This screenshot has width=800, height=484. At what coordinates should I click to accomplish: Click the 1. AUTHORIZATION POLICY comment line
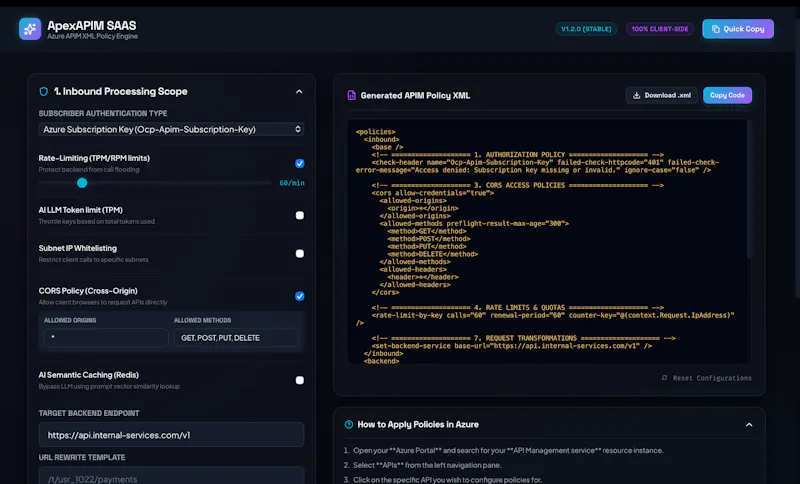tap(517, 155)
